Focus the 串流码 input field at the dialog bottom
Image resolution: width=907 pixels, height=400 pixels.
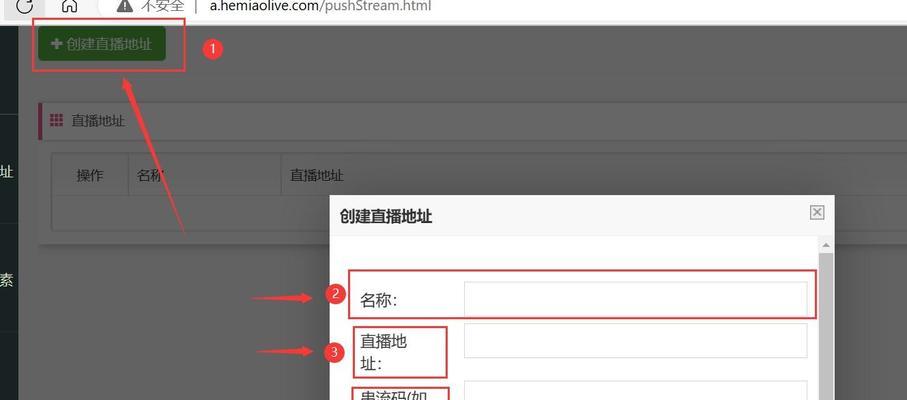(x=635, y=390)
